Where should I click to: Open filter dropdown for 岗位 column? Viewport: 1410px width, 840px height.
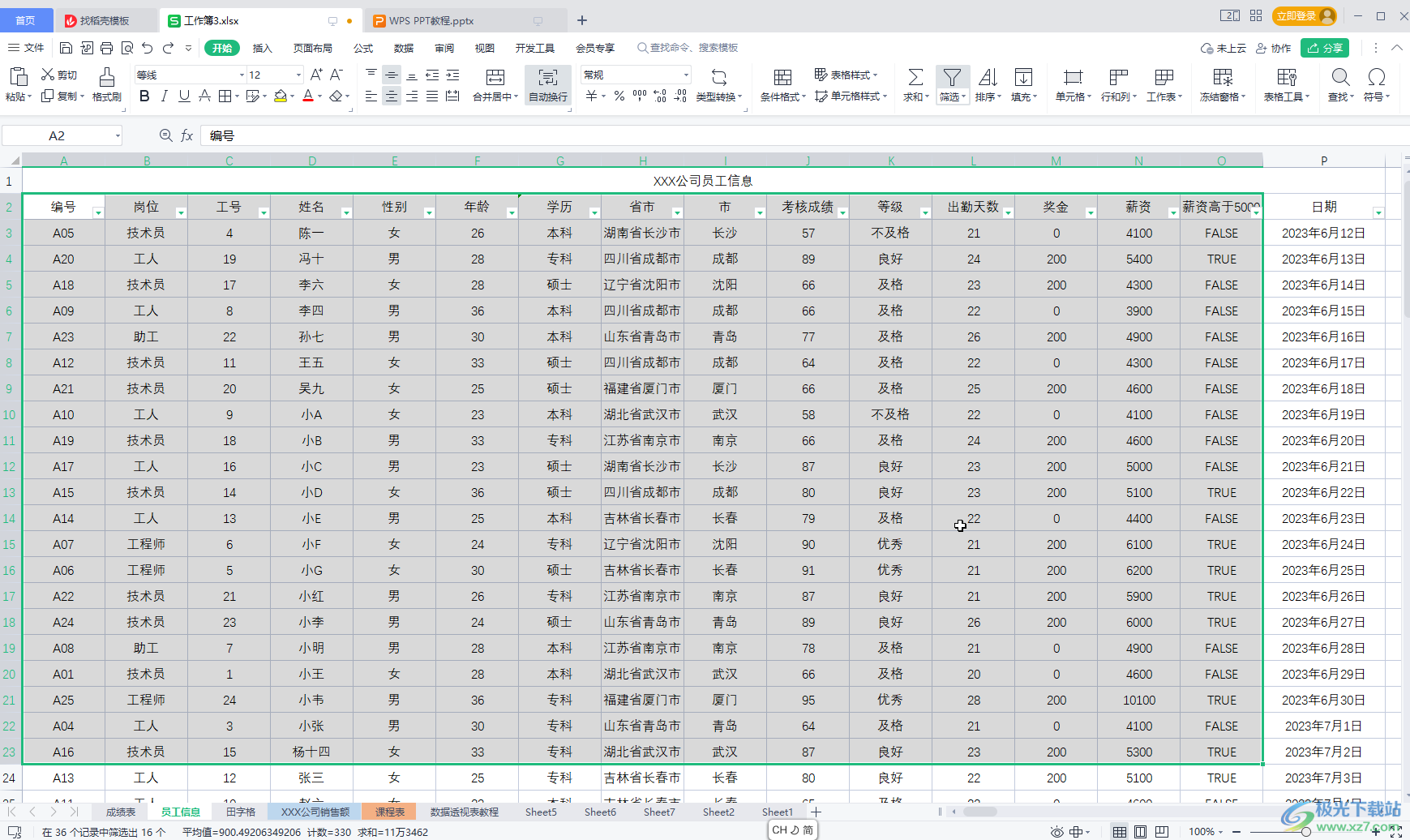click(181, 212)
